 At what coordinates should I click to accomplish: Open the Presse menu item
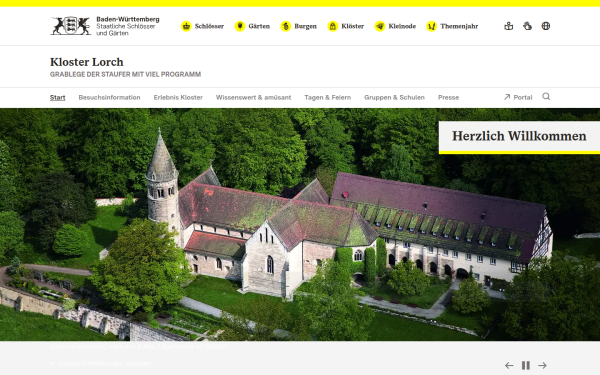click(x=448, y=97)
